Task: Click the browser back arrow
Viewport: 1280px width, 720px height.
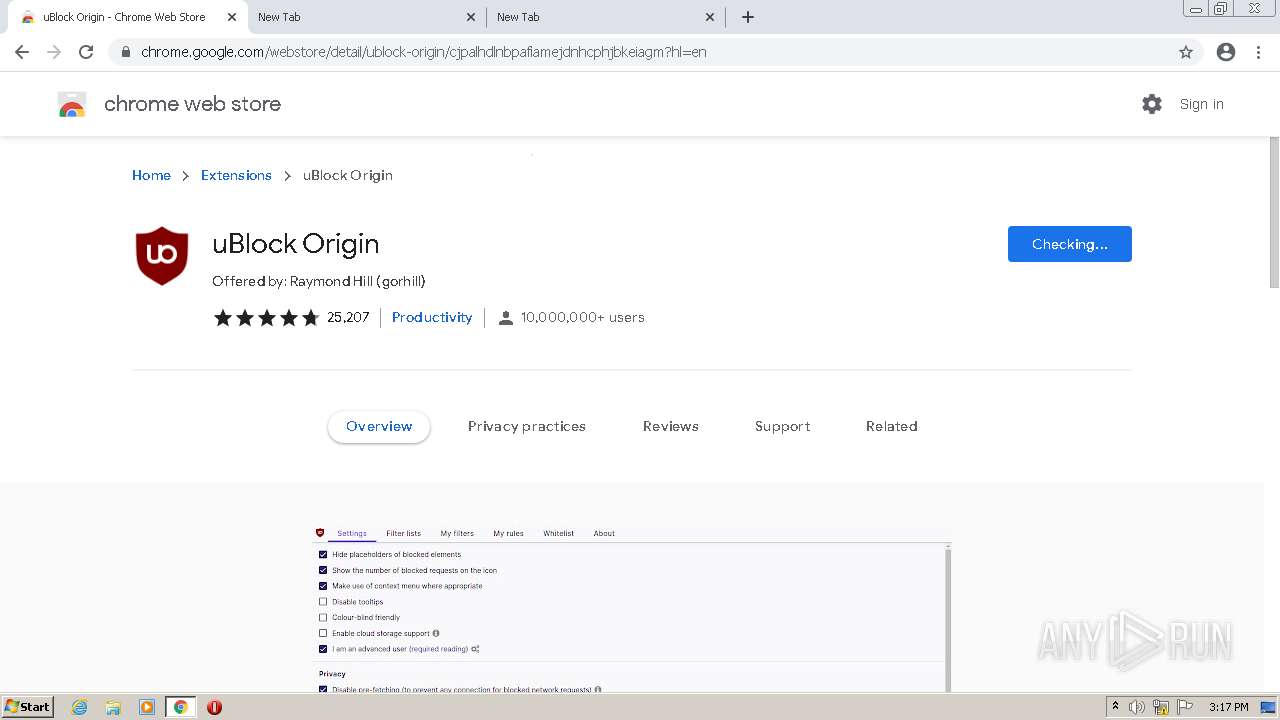Action: click(22, 52)
